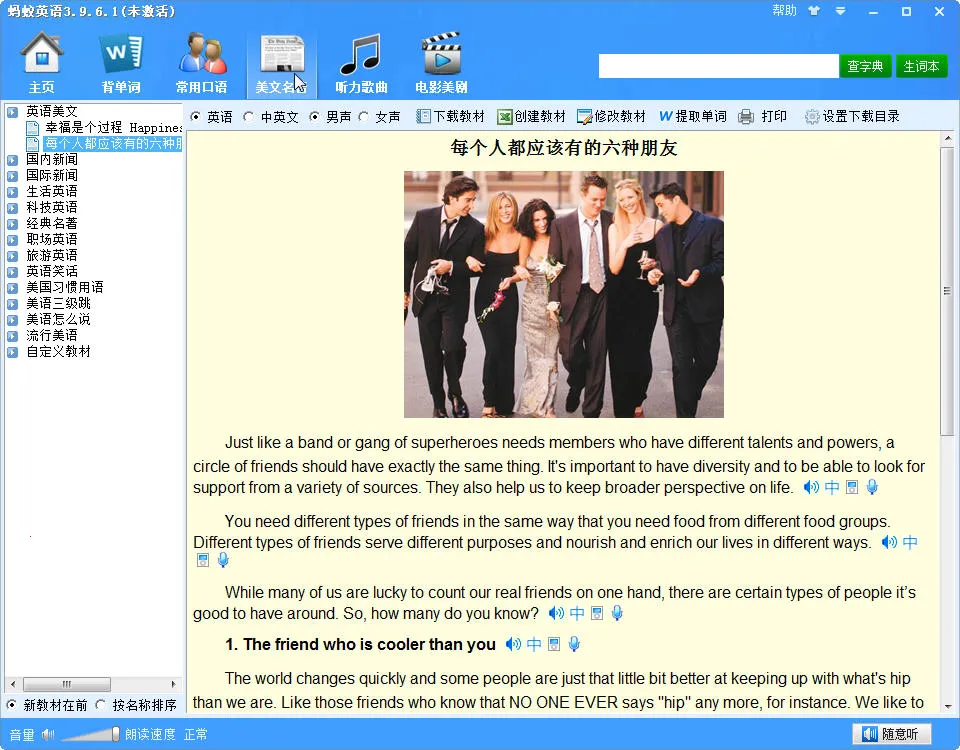Screen dimensions: 960x750
Task: Click the 设置下载目录 gear icon
Action: [x=812, y=117]
